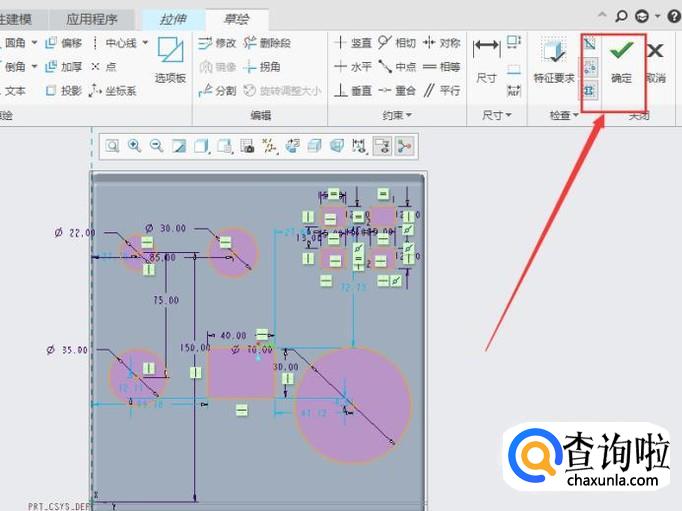
Task: Select the reference dimension icon
Action: pyautogui.click(x=514, y=91)
